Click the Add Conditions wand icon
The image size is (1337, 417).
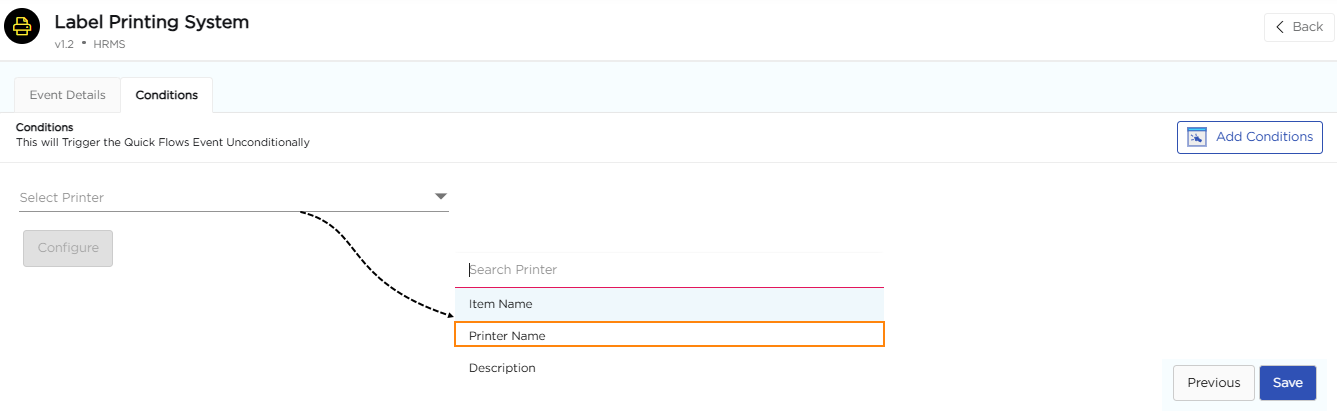coord(1197,137)
